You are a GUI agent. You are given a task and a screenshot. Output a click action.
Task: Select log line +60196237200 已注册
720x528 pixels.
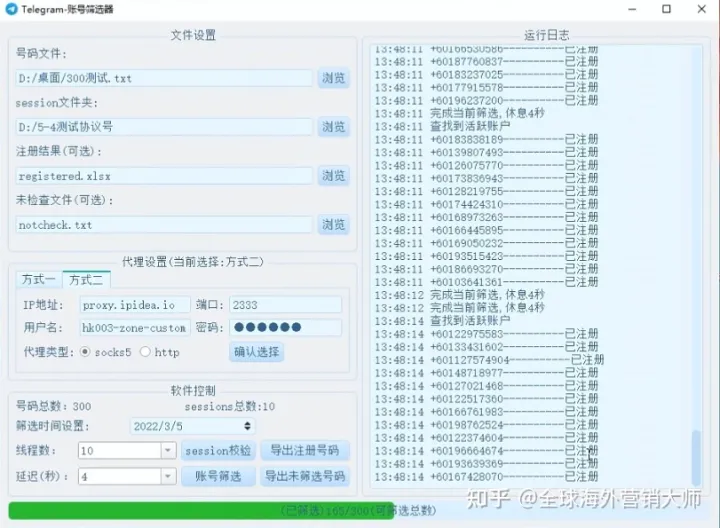click(x=486, y=101)
